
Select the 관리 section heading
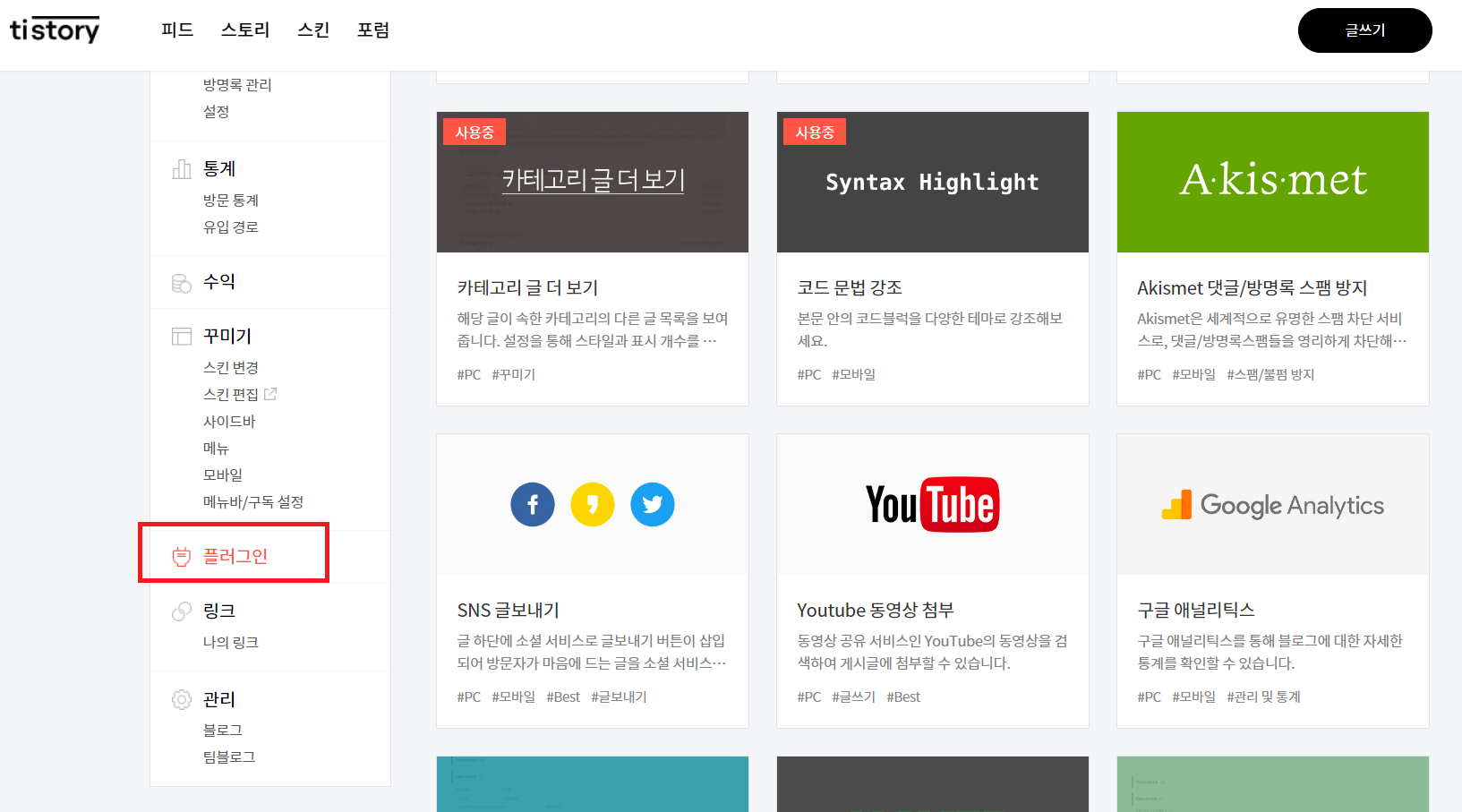coord(219,699)
